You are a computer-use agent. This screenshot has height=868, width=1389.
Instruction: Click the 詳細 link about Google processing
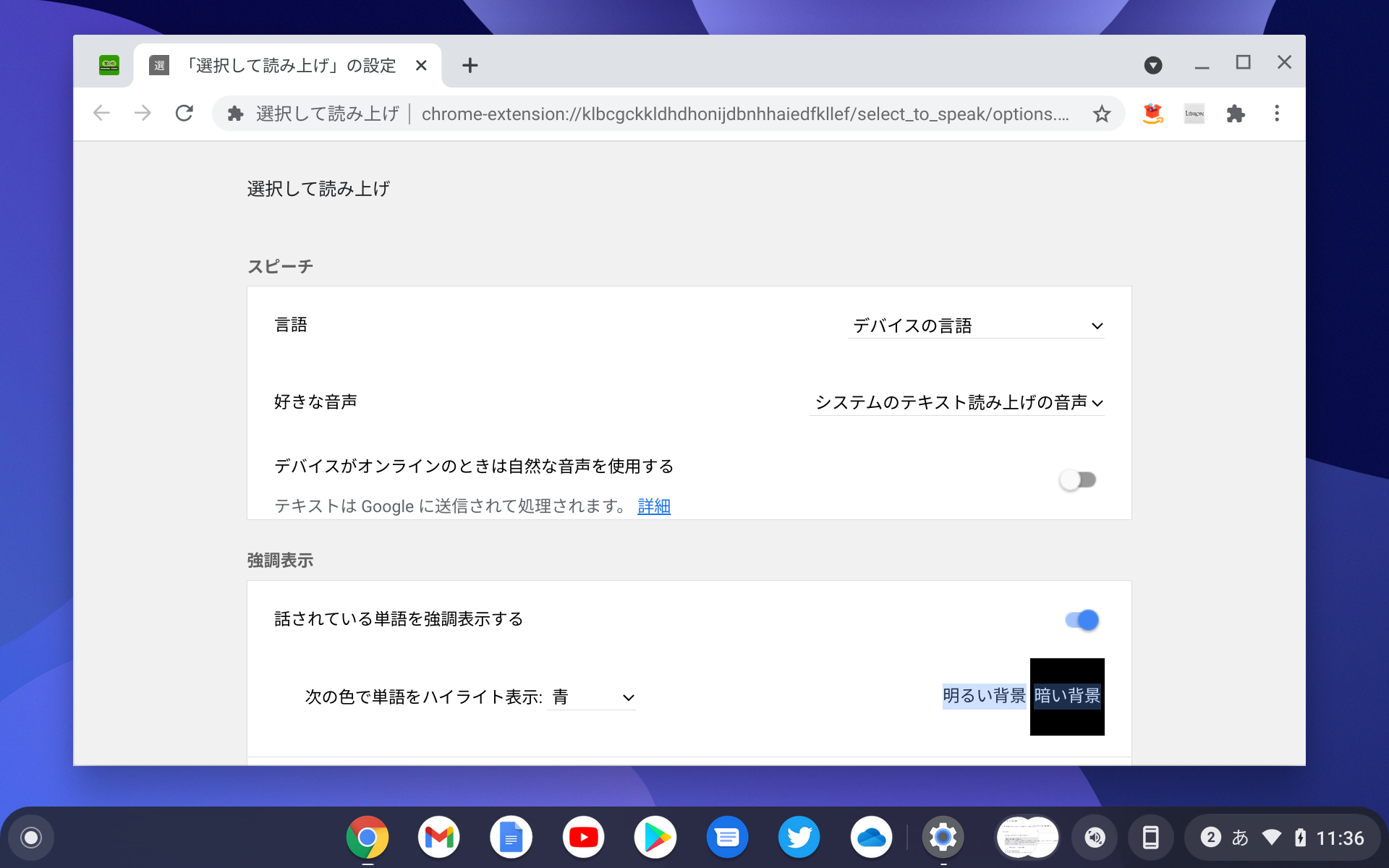tap(653, 506)
